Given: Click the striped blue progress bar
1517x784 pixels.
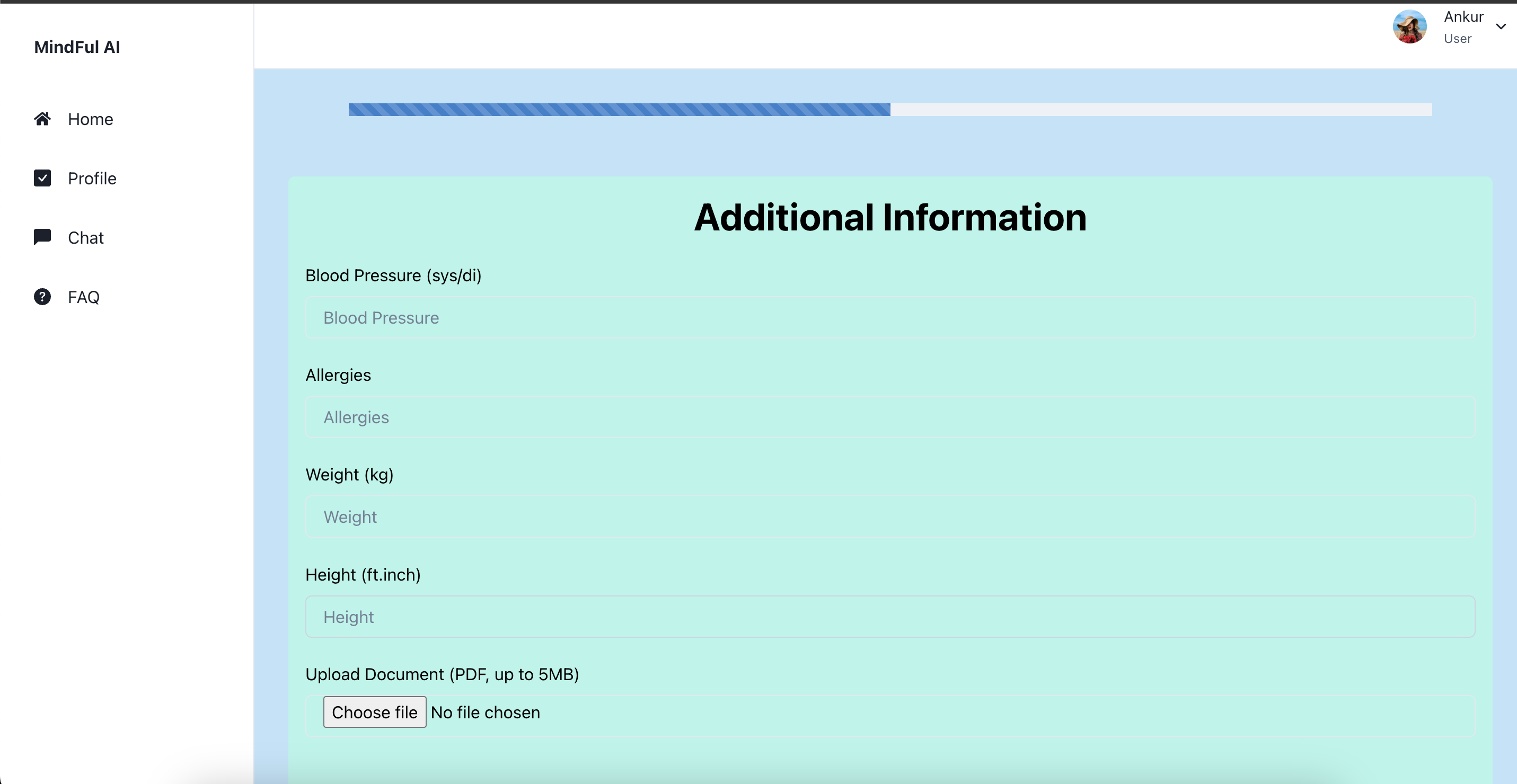Looking at the screenshot, I should (619, 110).
